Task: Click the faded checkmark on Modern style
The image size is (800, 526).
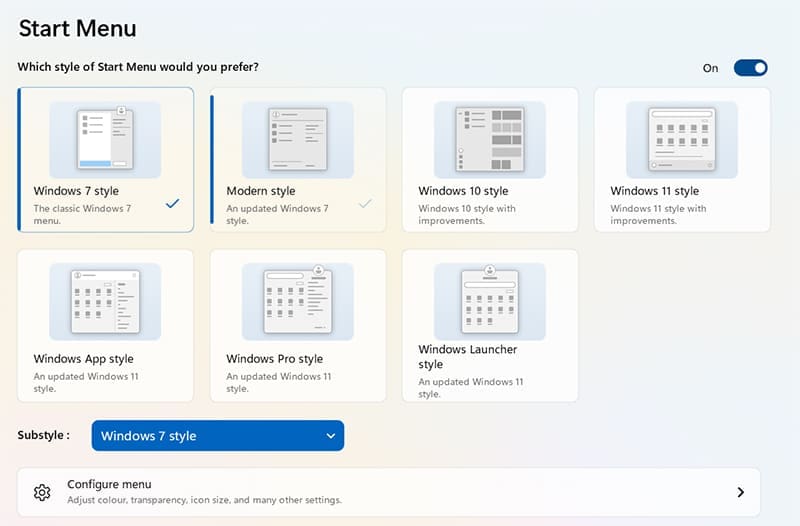Action: click(x=365, y=203)
